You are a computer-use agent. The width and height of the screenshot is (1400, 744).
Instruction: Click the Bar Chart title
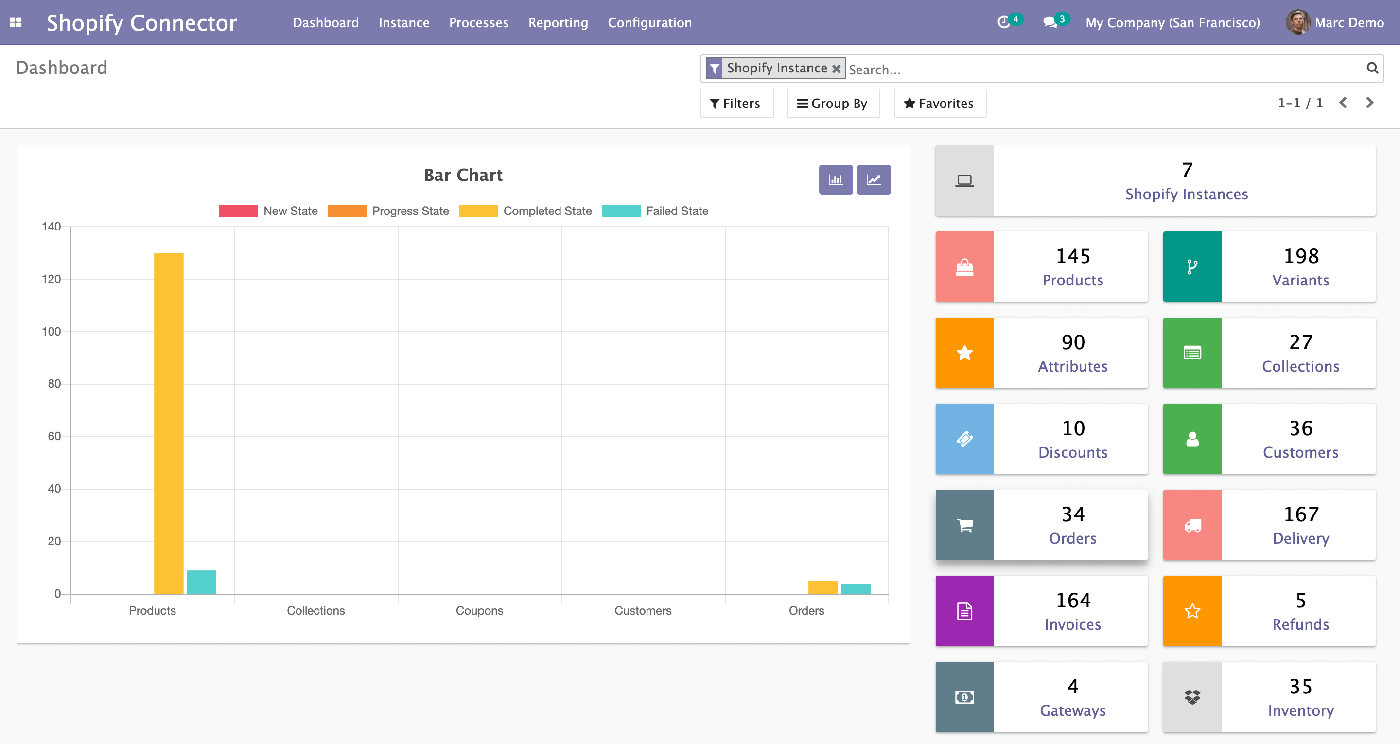[463, 175]
